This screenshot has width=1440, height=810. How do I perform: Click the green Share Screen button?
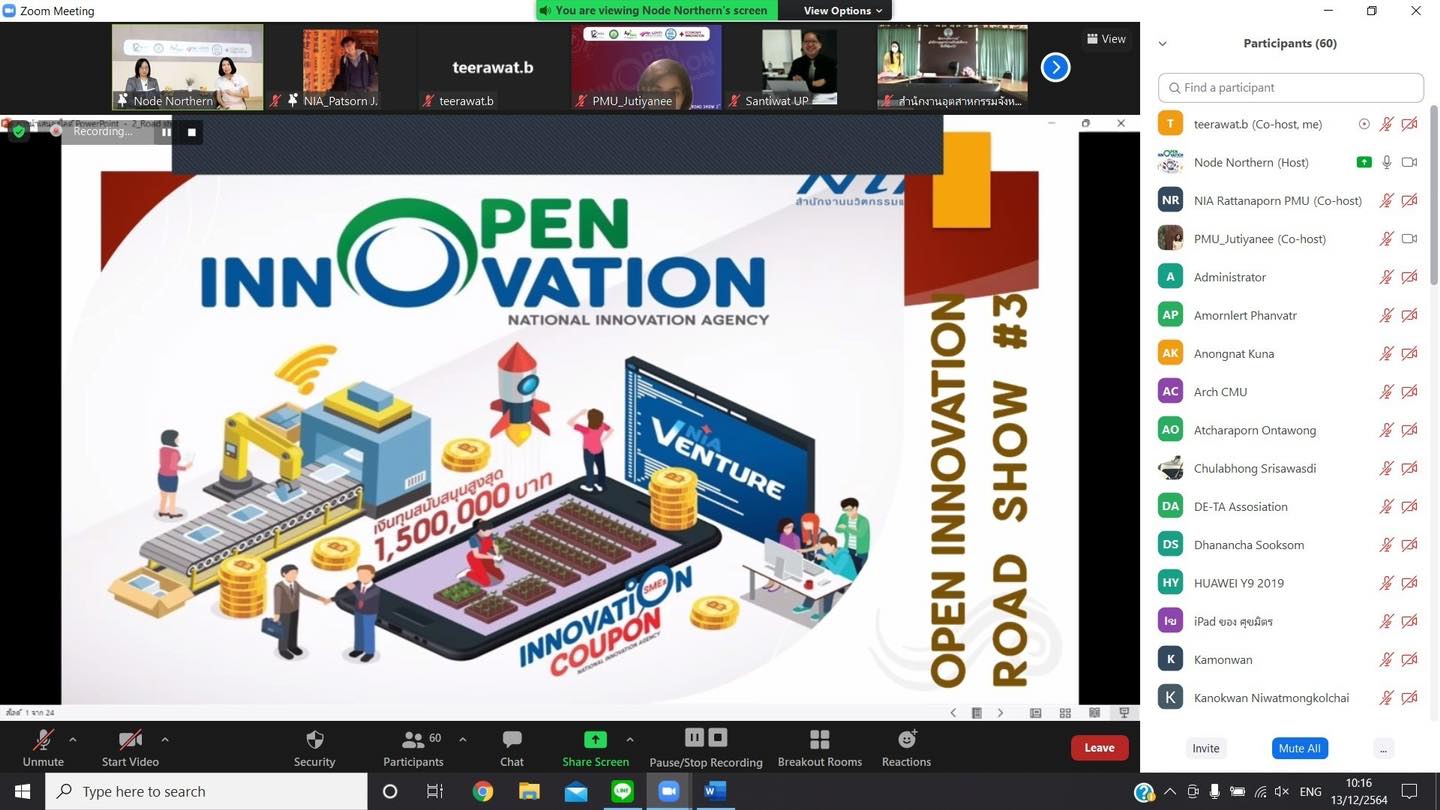(x=595, y=748)
